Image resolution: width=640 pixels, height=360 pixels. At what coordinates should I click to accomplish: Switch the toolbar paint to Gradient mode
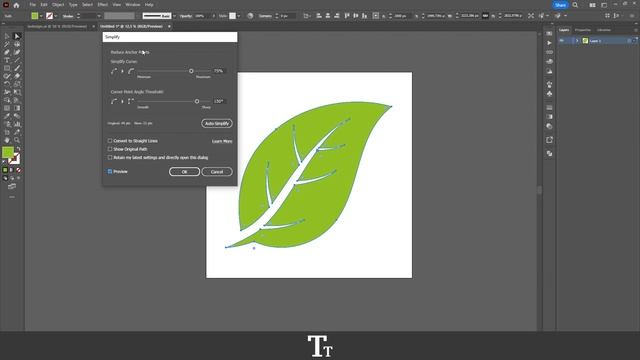pyautogui.click(x=12, y=170)
